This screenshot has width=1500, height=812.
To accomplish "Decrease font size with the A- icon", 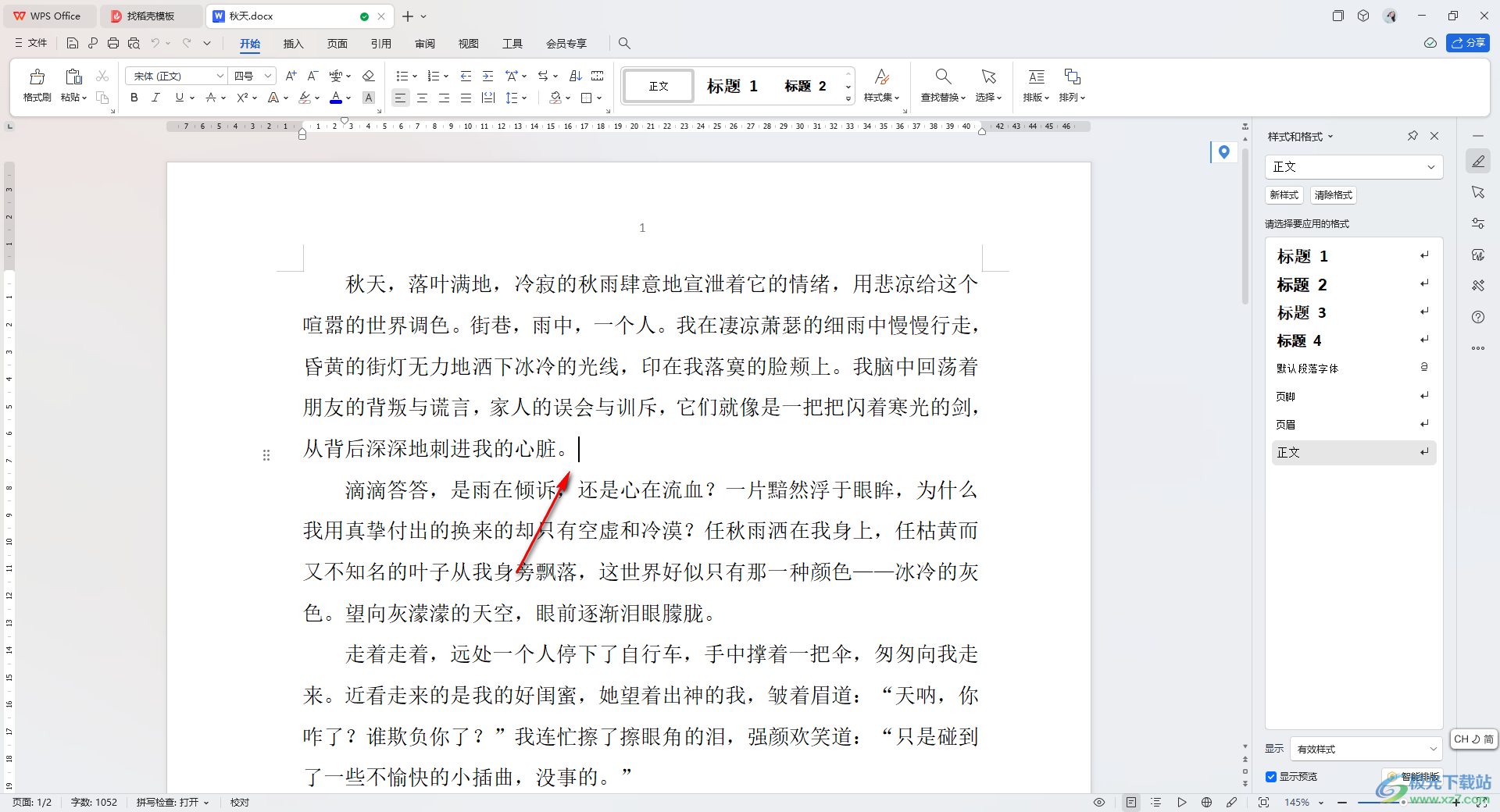I will pyautogui.click(x=312, y=76).
